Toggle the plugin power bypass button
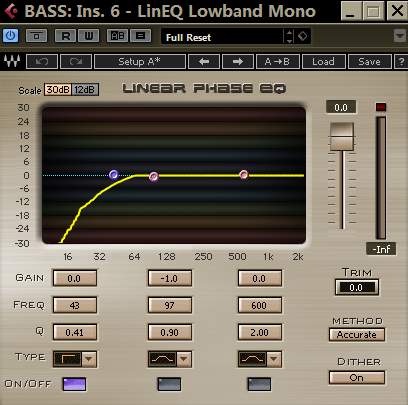Screen dimensions: 408x405 pos(10,35)
